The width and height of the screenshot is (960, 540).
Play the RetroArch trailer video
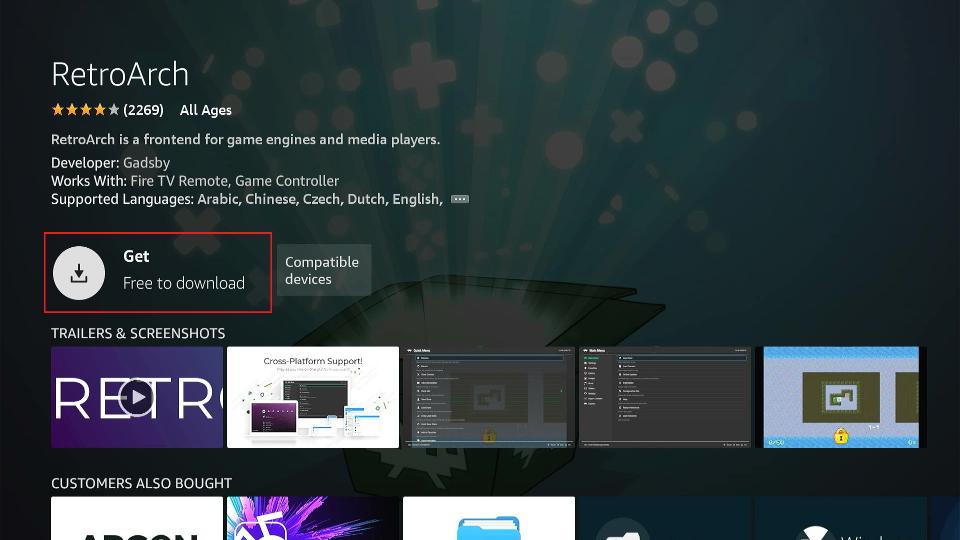[137, 397]
